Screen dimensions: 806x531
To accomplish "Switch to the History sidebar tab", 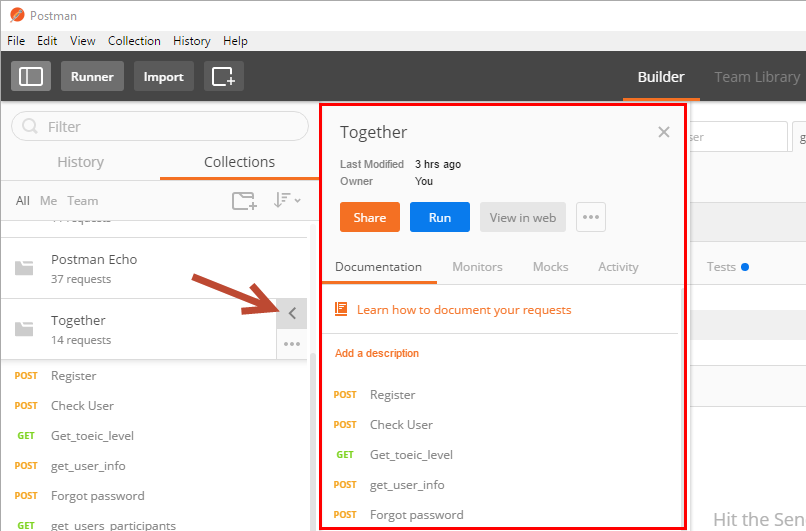I will pos(81,162).
